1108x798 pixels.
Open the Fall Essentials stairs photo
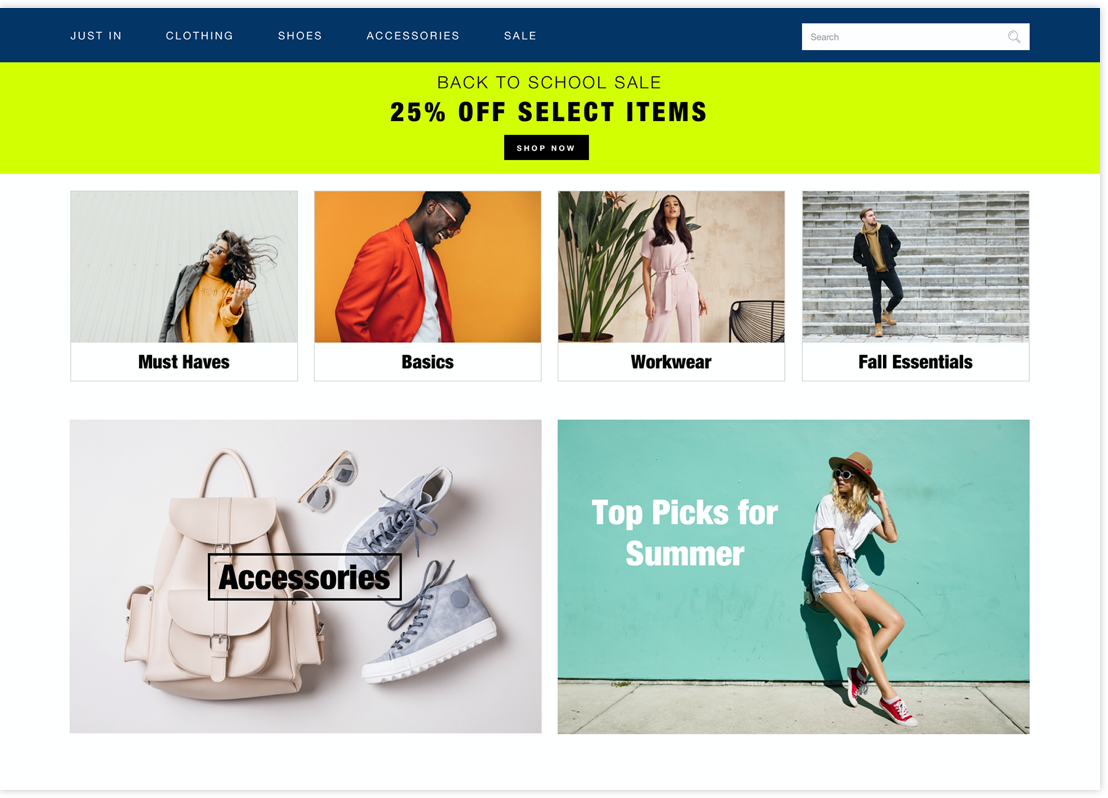(x=916, y=267)
